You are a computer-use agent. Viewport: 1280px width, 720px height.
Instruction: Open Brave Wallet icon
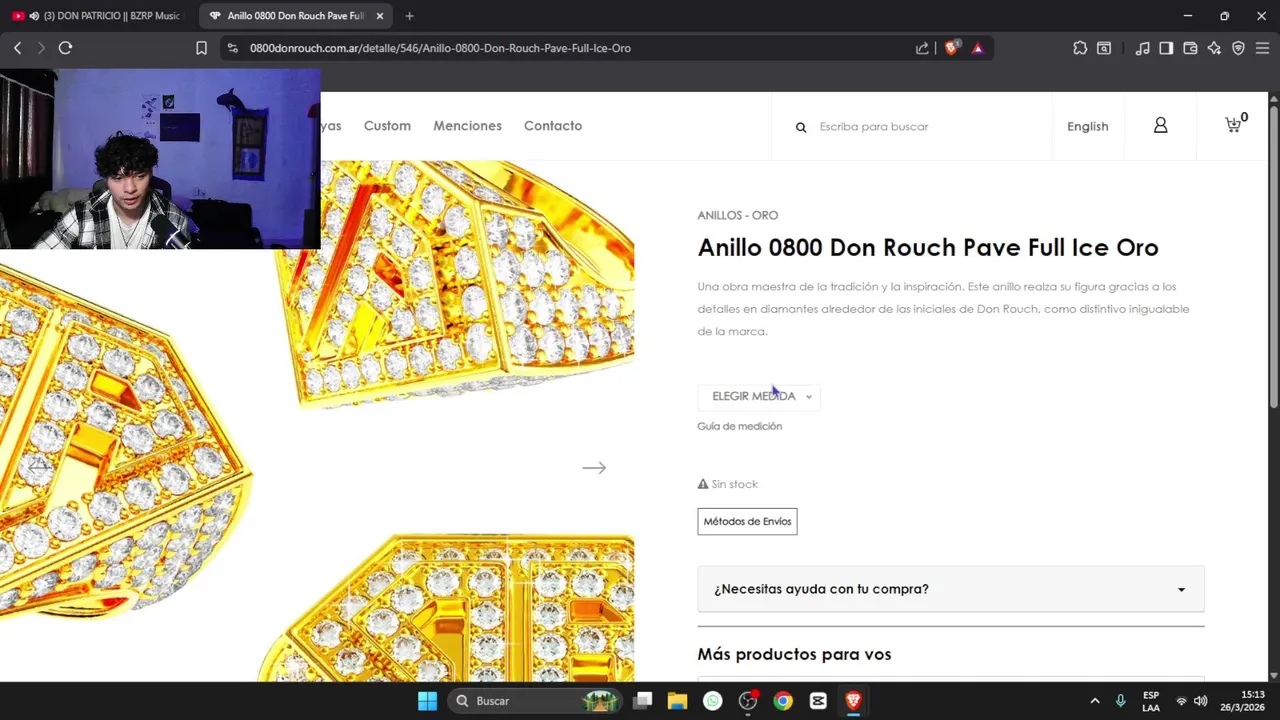[1190, 48]
